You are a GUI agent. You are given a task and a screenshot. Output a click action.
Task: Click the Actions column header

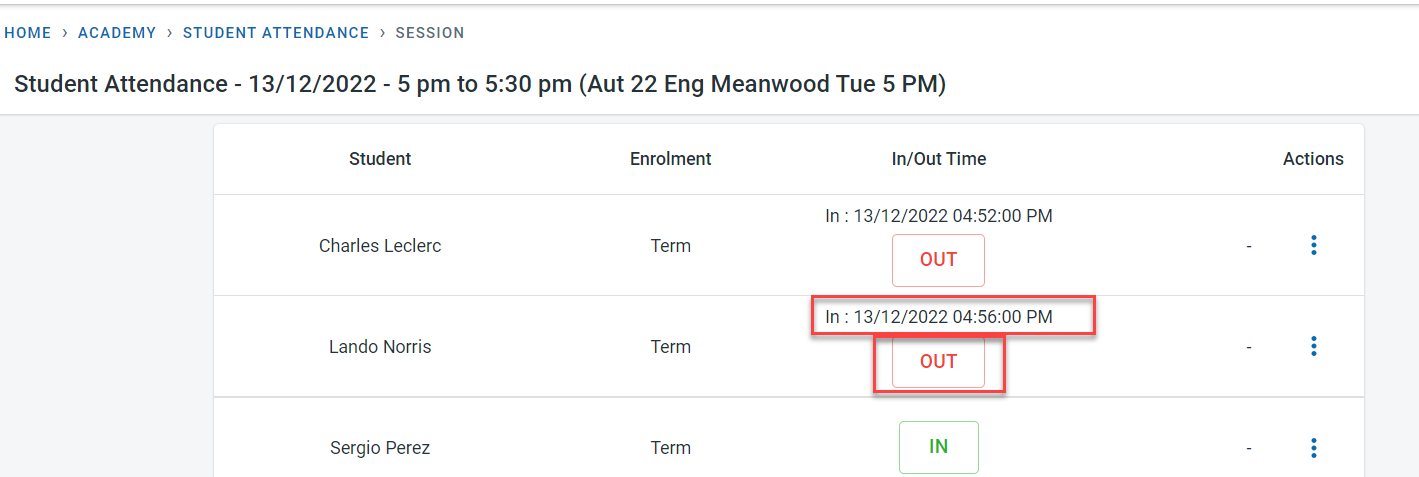[1313, 159]
